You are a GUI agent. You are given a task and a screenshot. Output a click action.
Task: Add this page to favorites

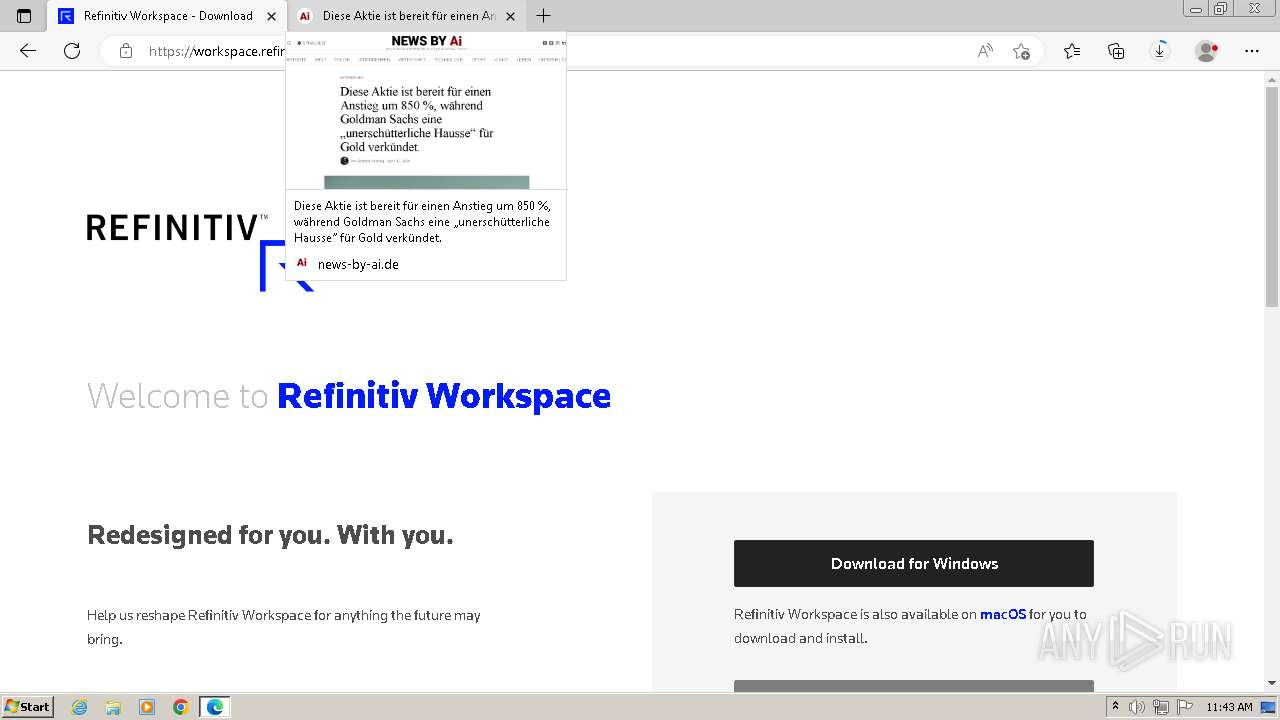point(1021,51)
